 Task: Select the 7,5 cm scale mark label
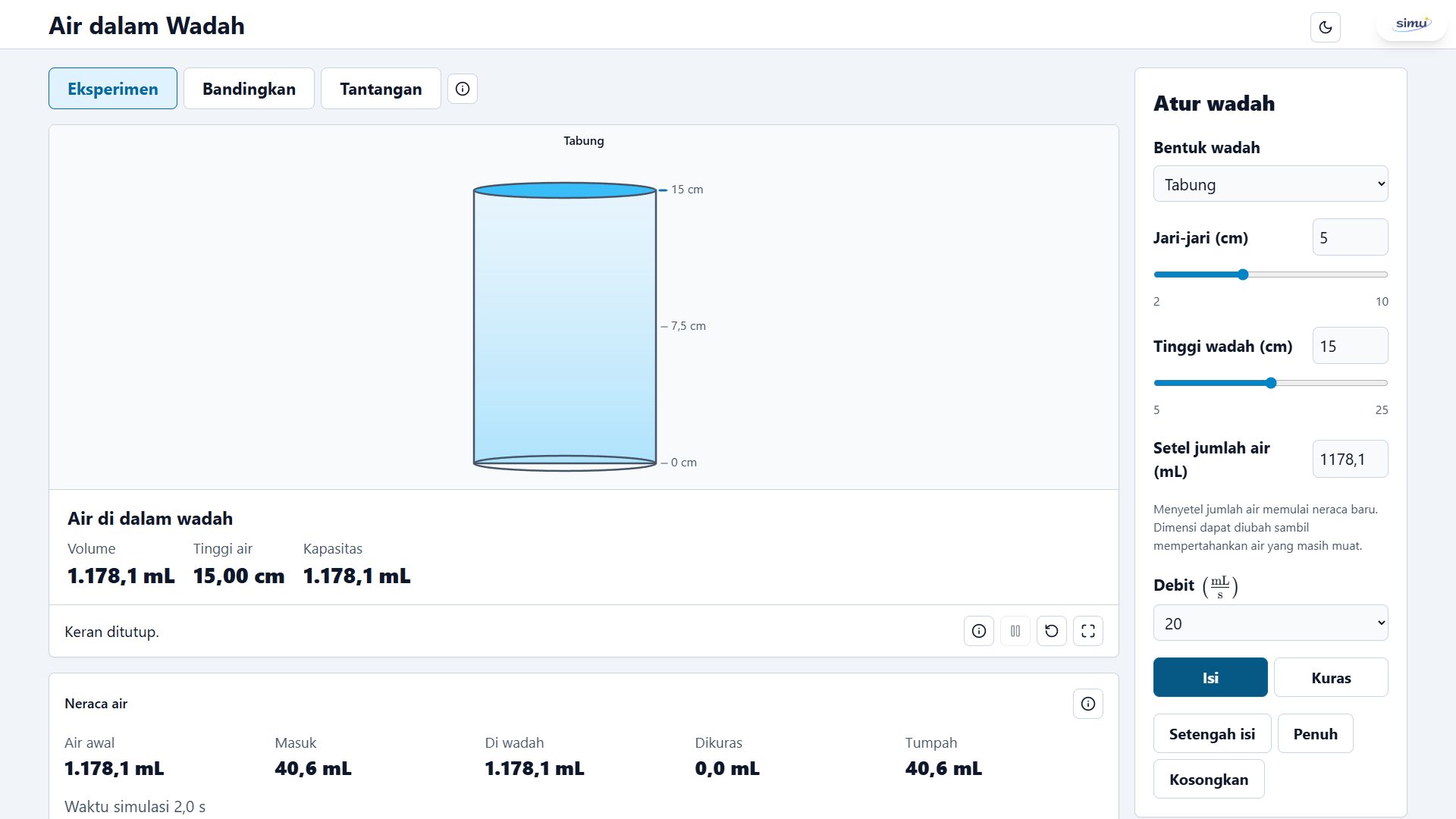point(688,326)
